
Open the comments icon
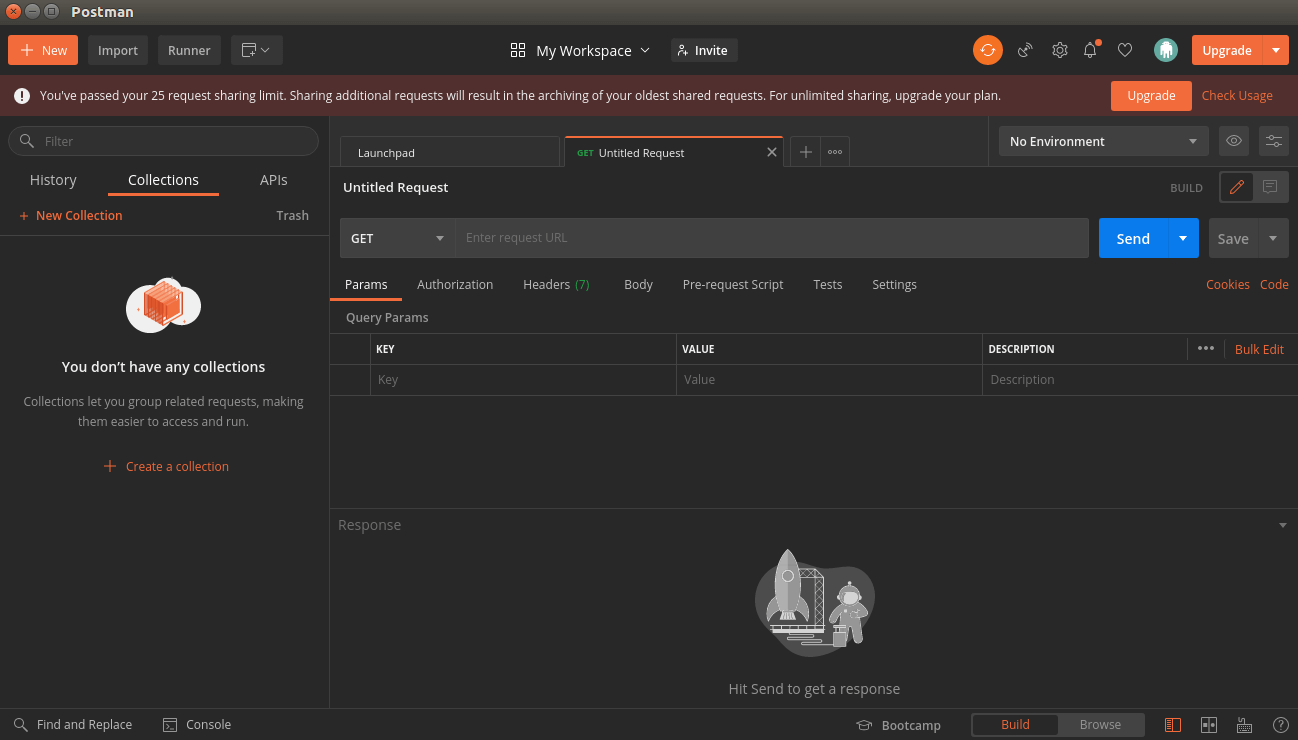(1270, 187)
